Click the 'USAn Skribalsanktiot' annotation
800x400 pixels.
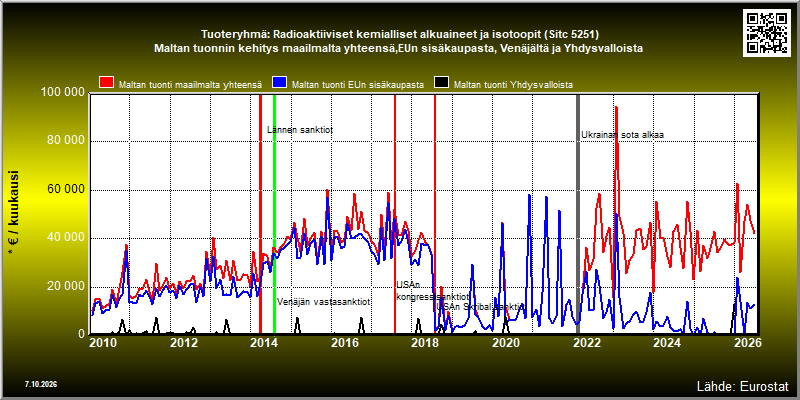[481, 307]
